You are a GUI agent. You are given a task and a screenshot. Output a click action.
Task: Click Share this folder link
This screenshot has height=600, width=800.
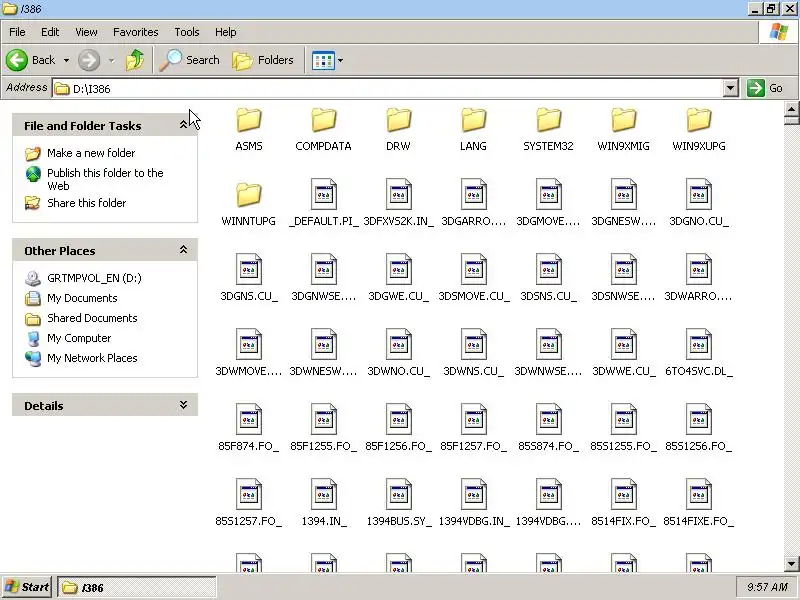87,203
